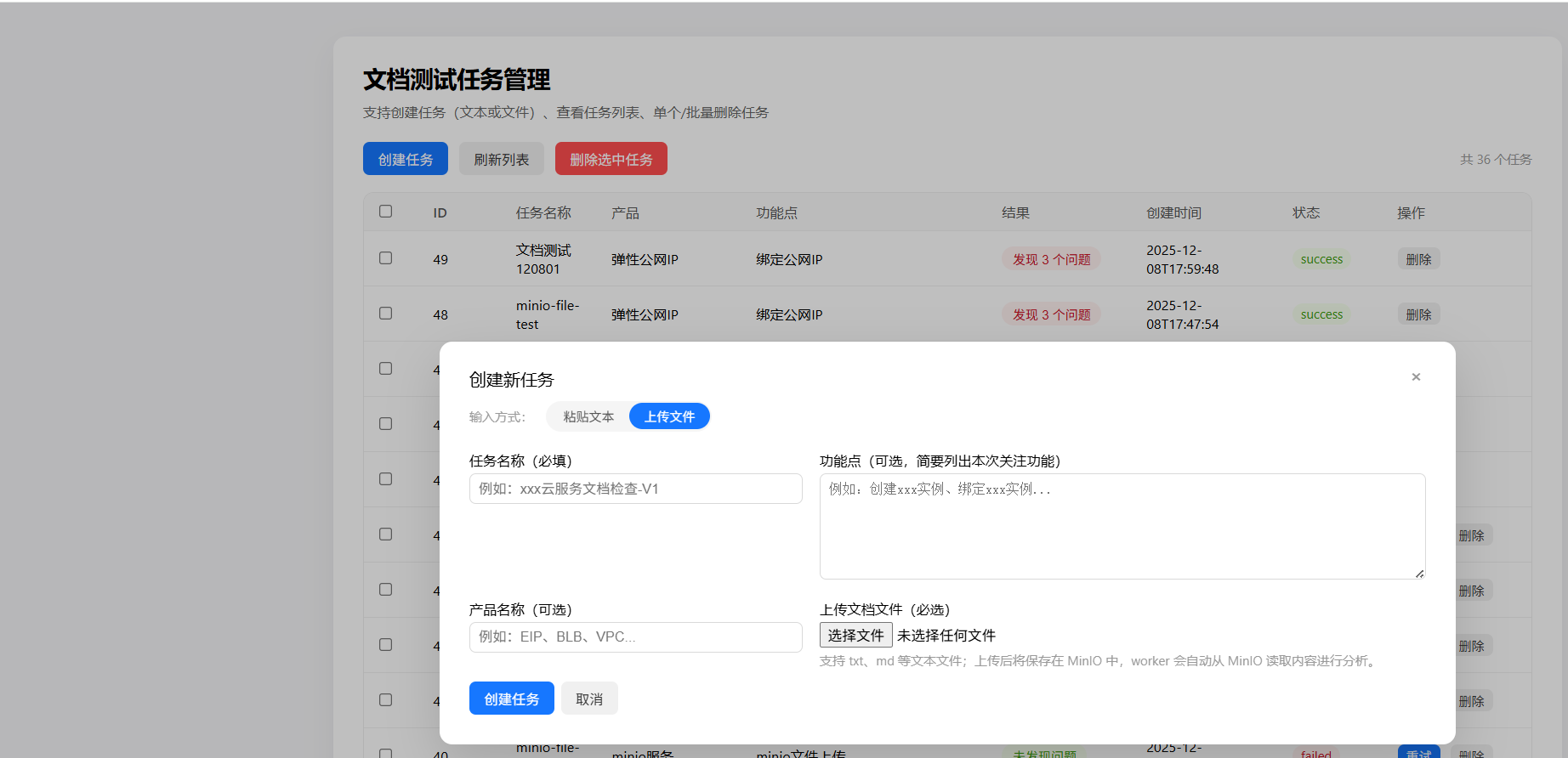Viewport: 1568px width, 758px height.
Task: Click the 功能点 text area
Action: click(x=1122, y=526)
